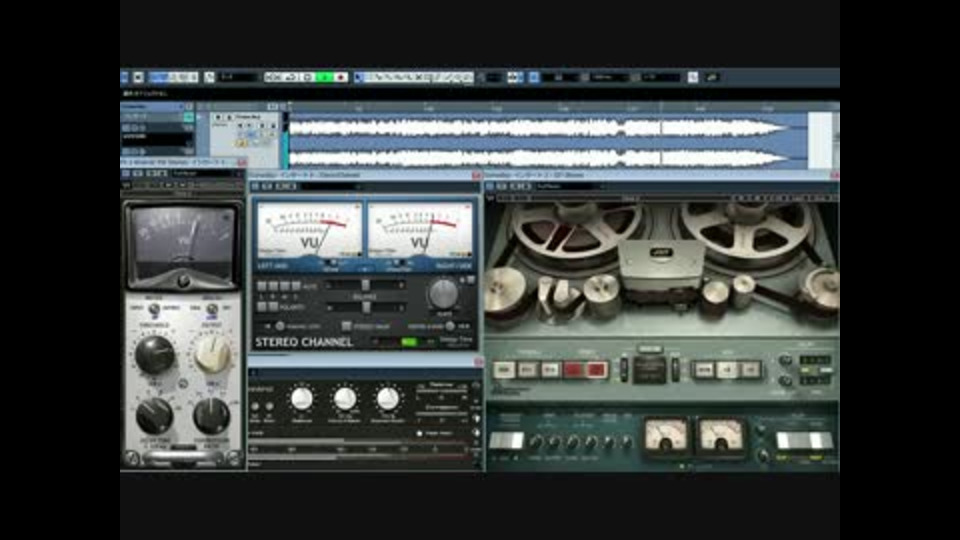Viewport: 960px width, 540px height.
Task: Flip the left round switch above STEREO CHANNEL
Action: click(x=280, y=326)
